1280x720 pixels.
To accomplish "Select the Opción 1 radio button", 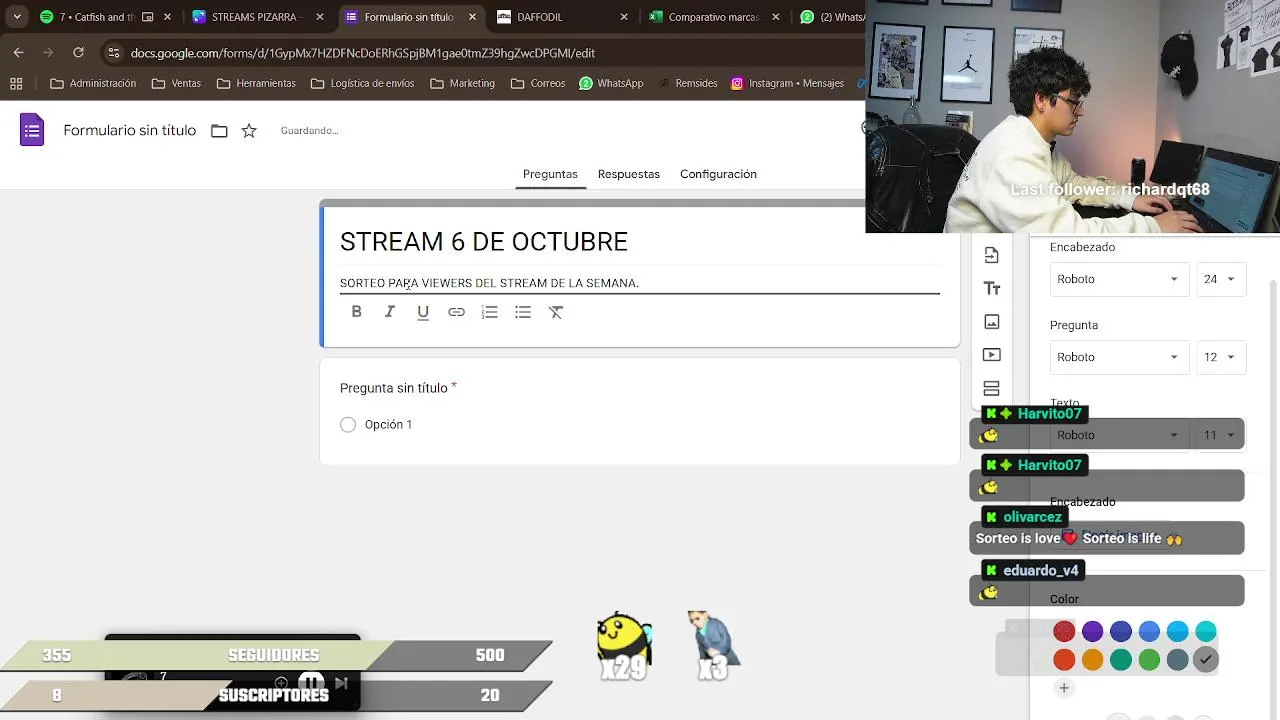I will click(348, 425).
